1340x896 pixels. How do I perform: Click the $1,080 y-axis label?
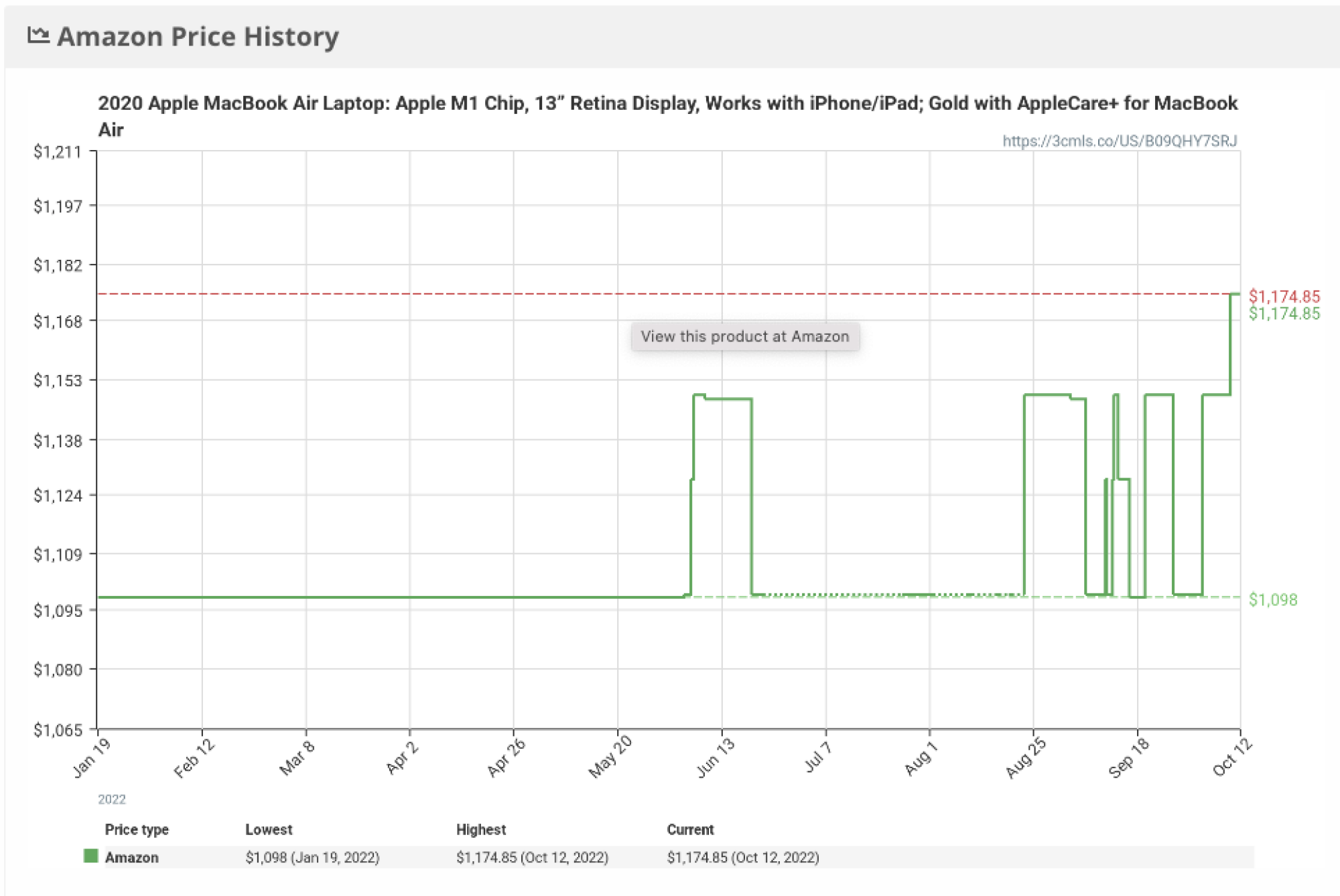(x=58, y=670)
